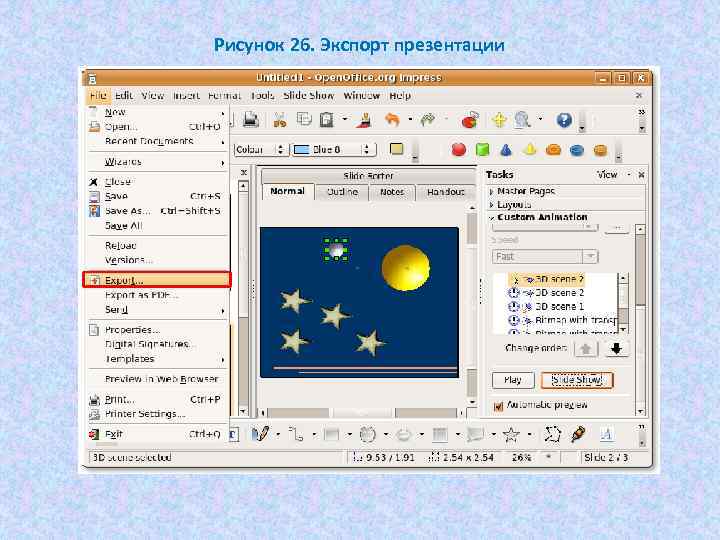Screen dimensions: 720x540
Task: Choose Export... from the File menu
Action: [157, 280]
